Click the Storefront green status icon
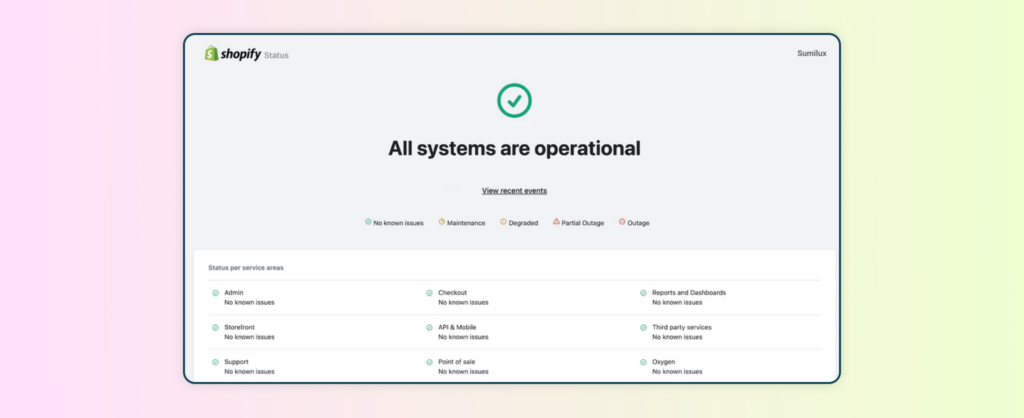Image resolution: width=1024 pixels, height=418 pixels. pyautogui.click(x=215, y=327)
